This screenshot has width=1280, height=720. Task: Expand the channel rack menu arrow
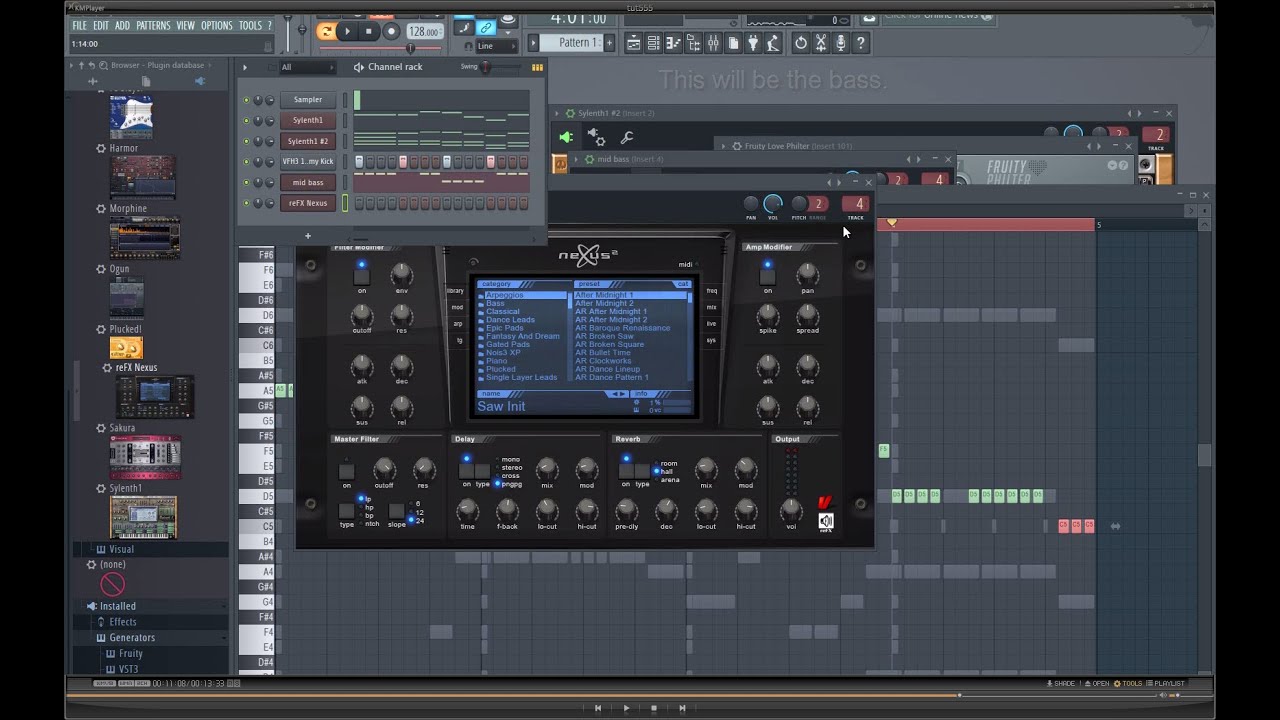pos(245,67)
